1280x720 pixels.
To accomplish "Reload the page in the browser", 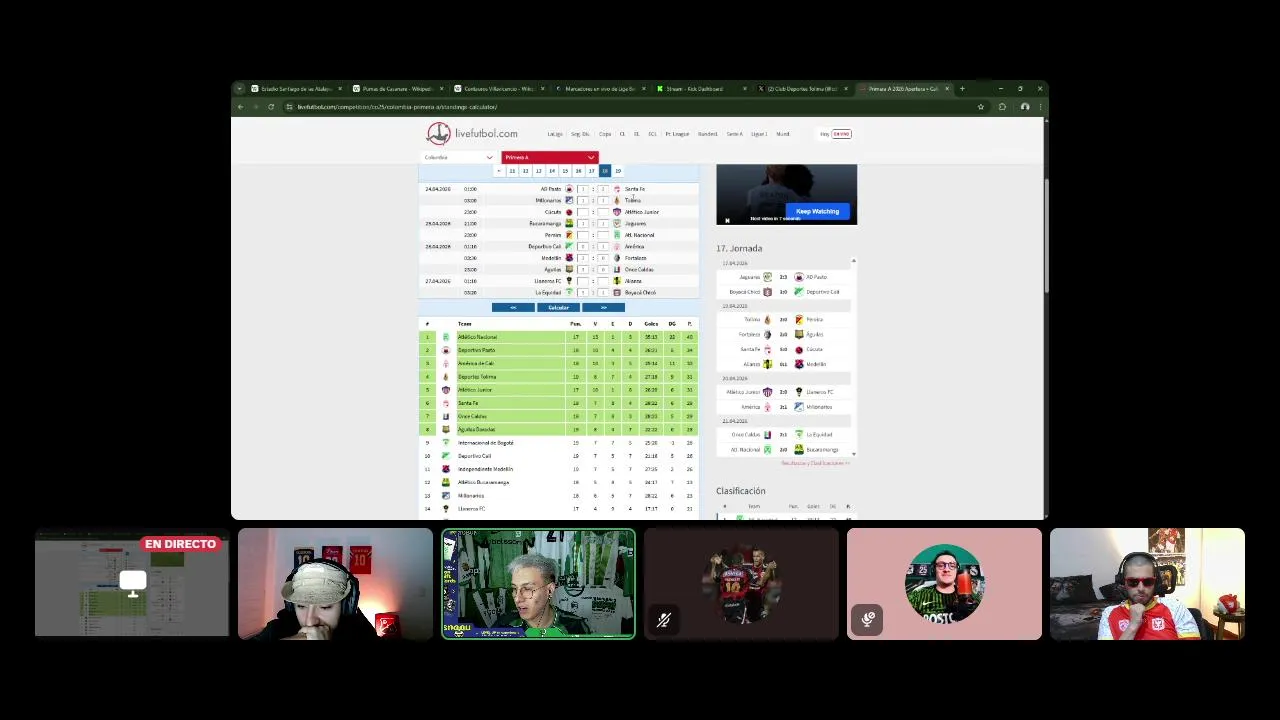I will pyautogui.click(x=270, y=107).
